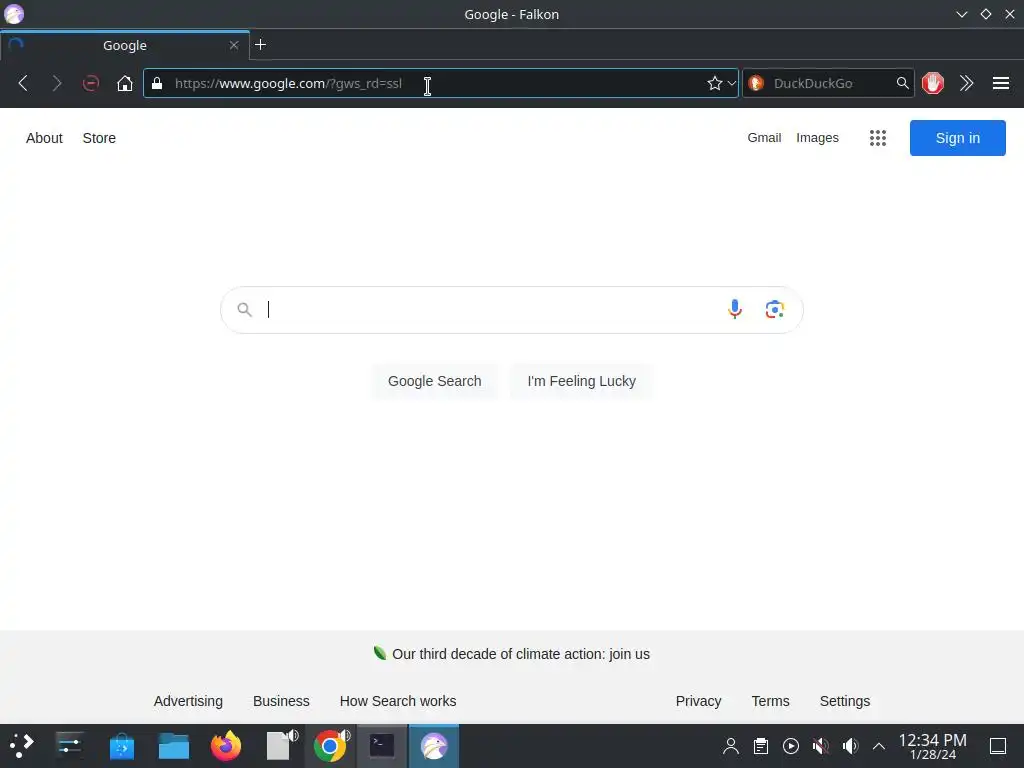1024x768 pixels.
Task: Open the KDE application launcher
Action: click(x=22, y=746)
